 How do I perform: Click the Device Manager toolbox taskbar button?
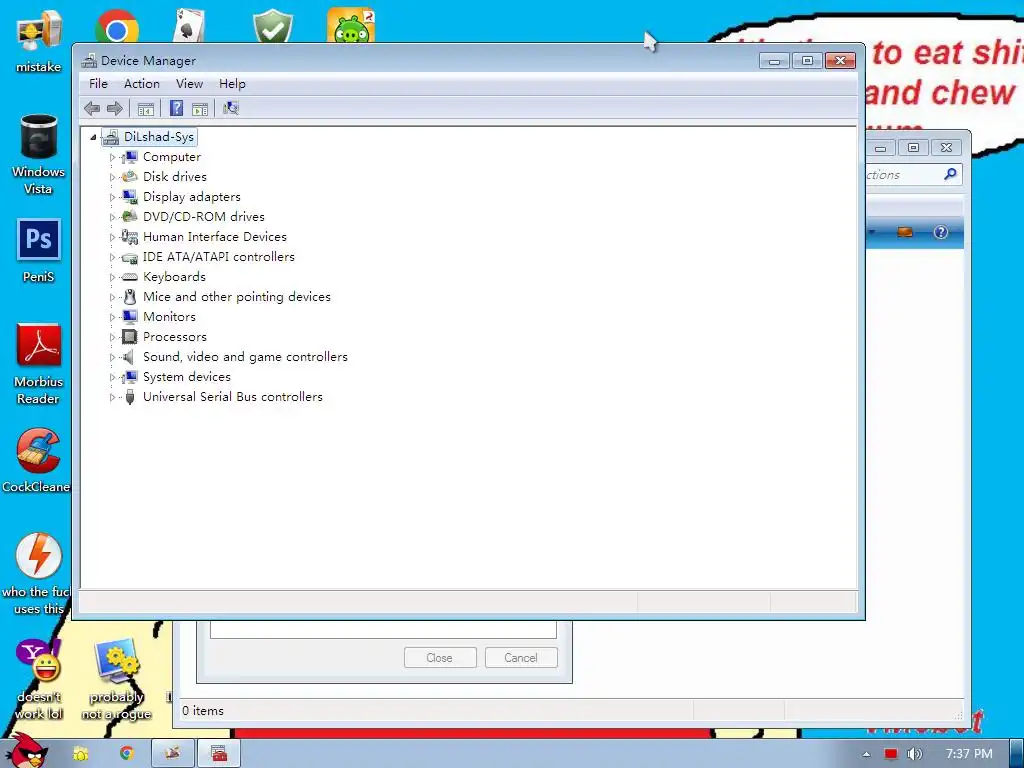coord(219,754)
